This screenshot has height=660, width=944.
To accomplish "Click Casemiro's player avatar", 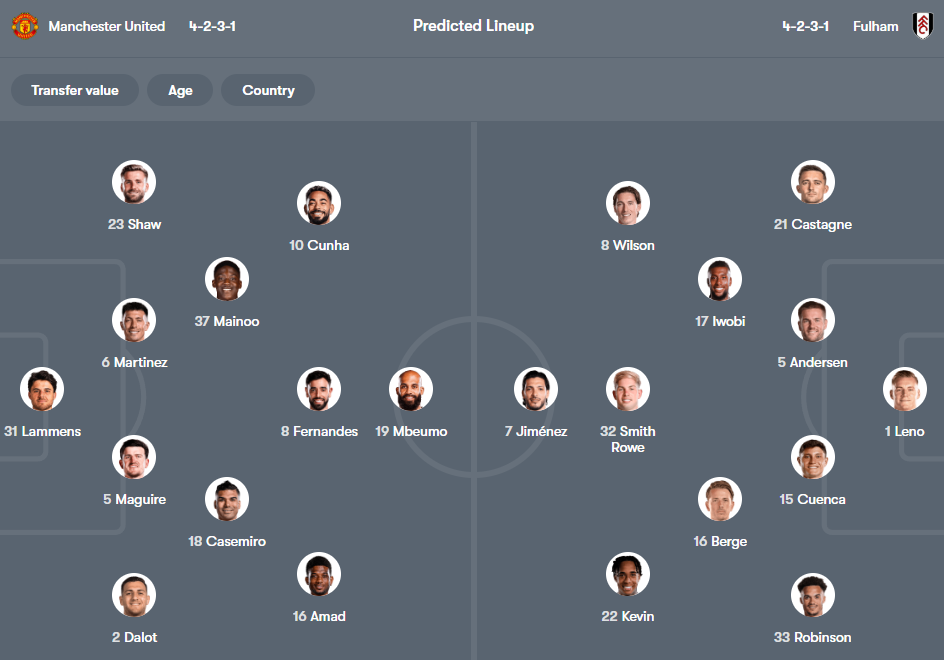I will point(227,499).
